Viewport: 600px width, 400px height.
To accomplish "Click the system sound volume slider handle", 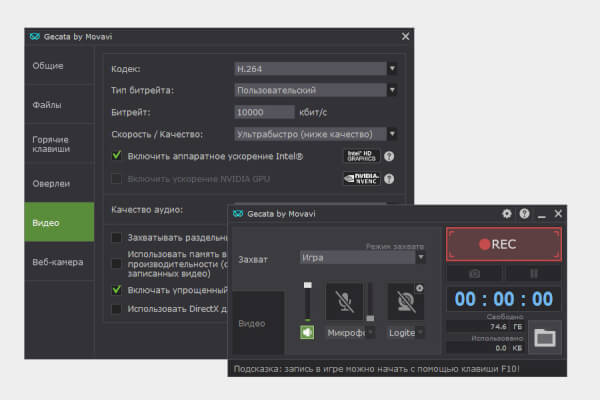I will point(308,285).
